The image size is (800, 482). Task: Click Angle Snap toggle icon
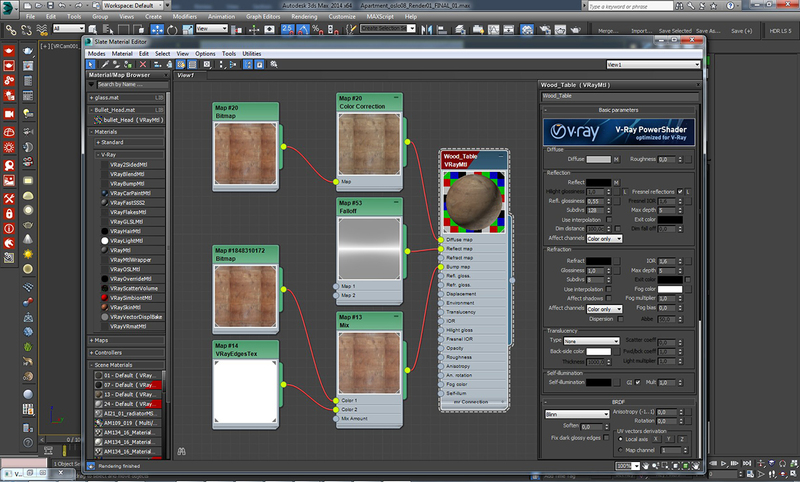coord(303,30)
